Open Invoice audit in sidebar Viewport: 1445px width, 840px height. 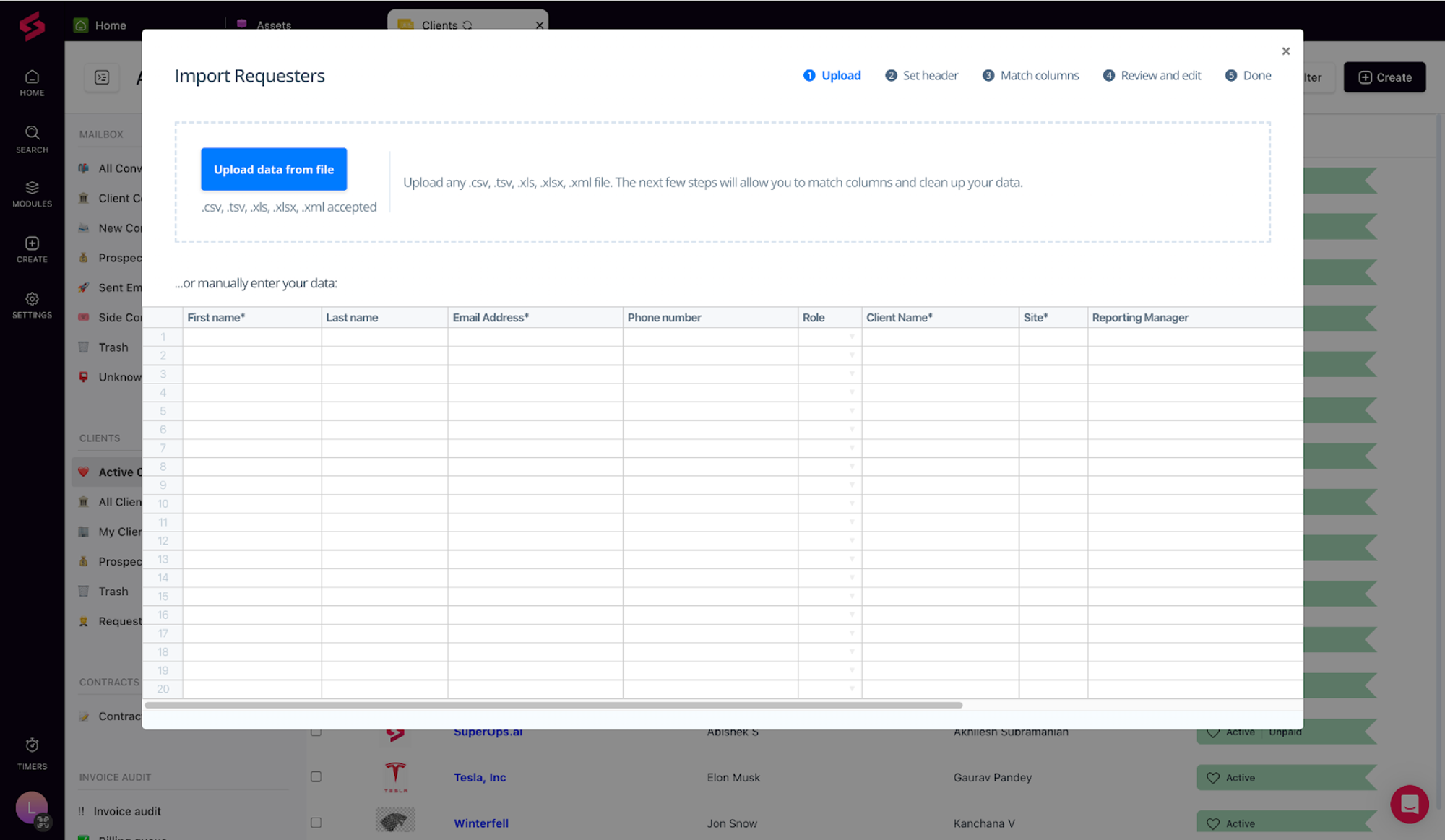[x=127, y=812]
